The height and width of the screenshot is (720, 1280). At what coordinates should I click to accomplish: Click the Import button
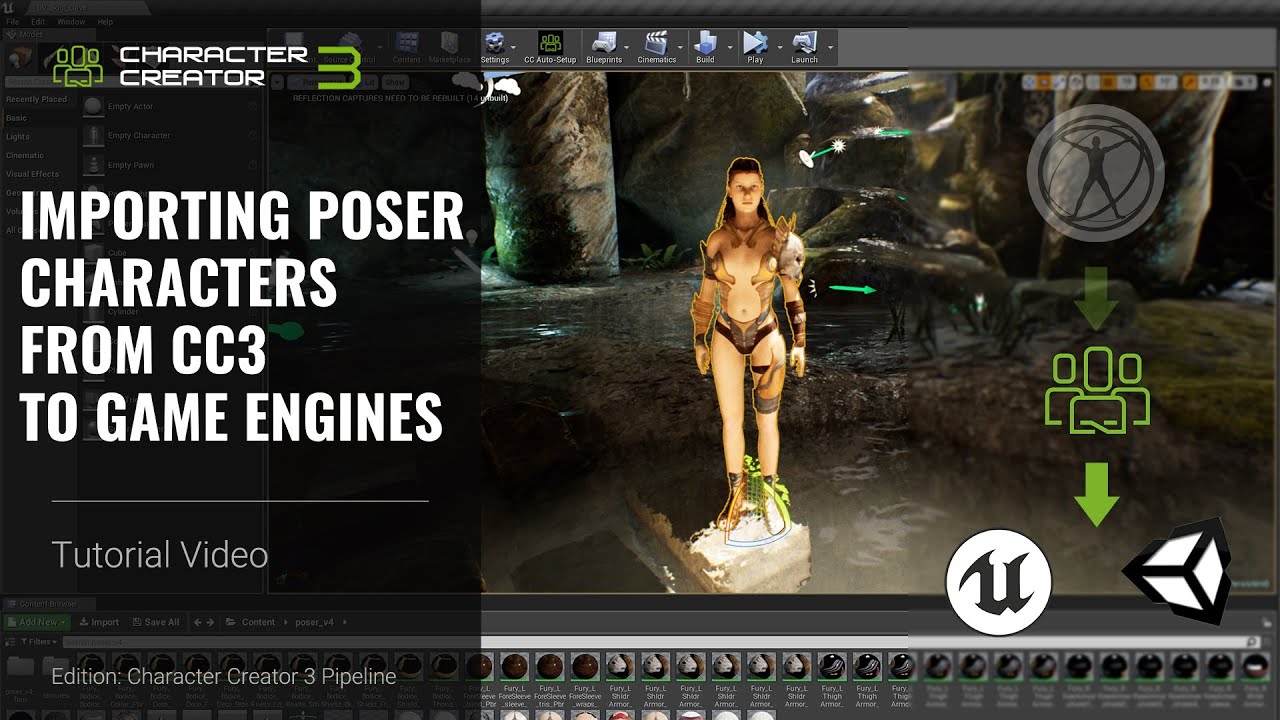pos(99,622)
